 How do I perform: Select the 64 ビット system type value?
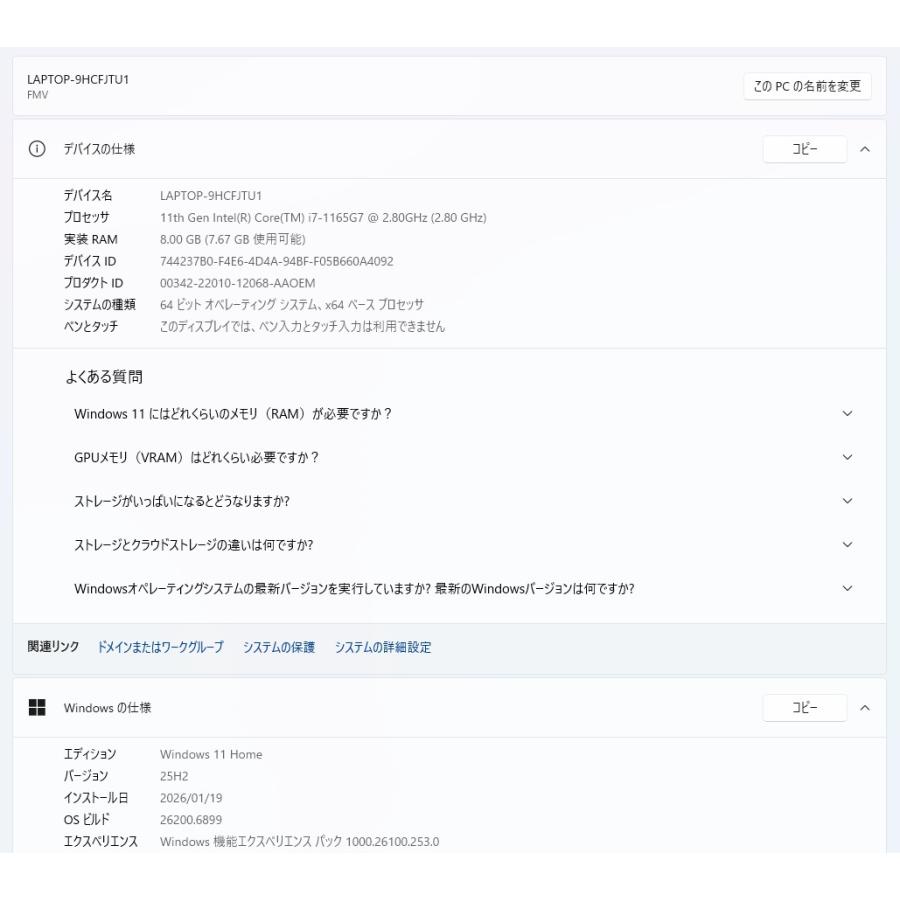click(x=292, y=305)
